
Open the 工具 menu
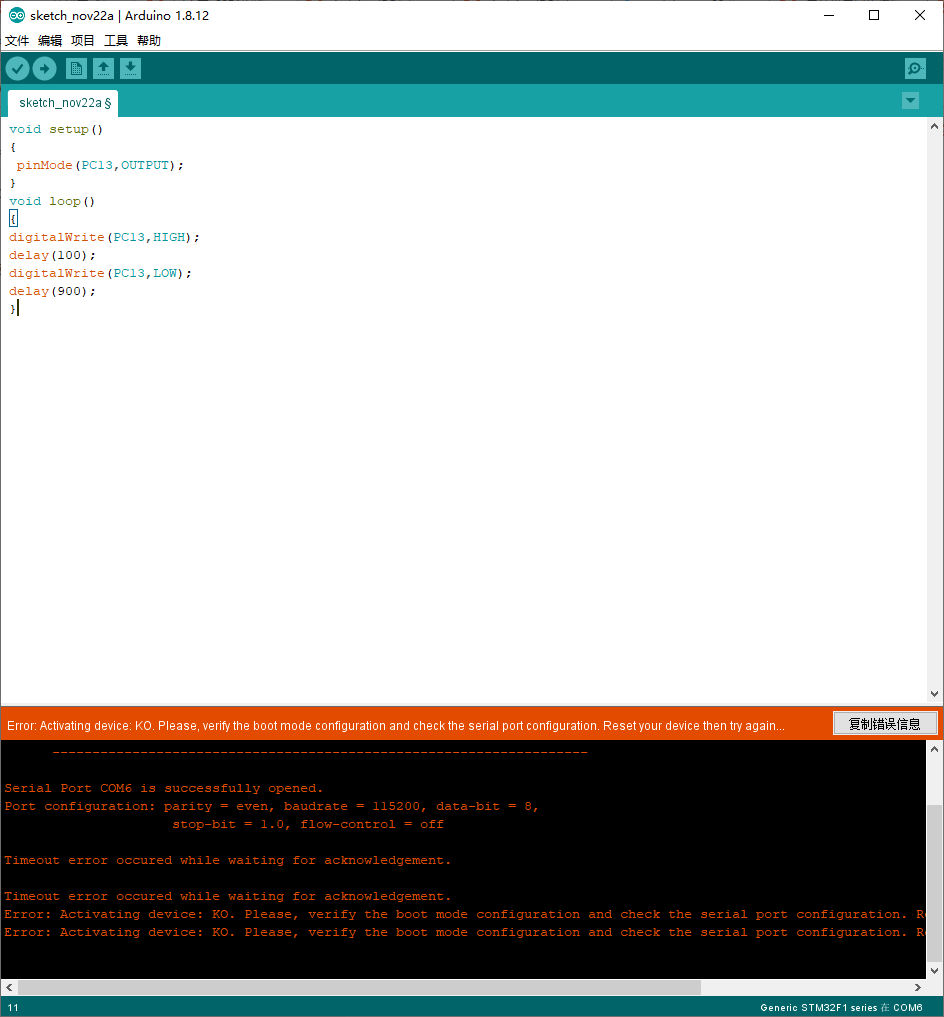point(114,40)
